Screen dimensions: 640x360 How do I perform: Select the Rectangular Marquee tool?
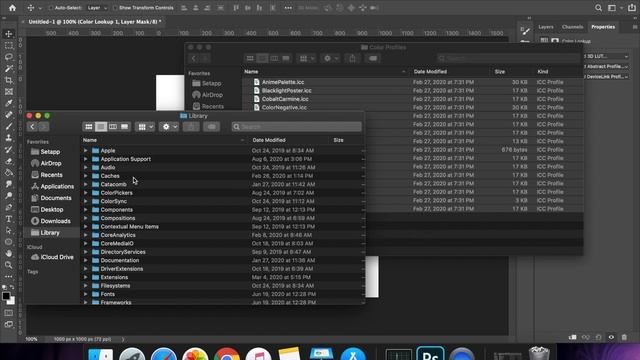click(9, 45)
